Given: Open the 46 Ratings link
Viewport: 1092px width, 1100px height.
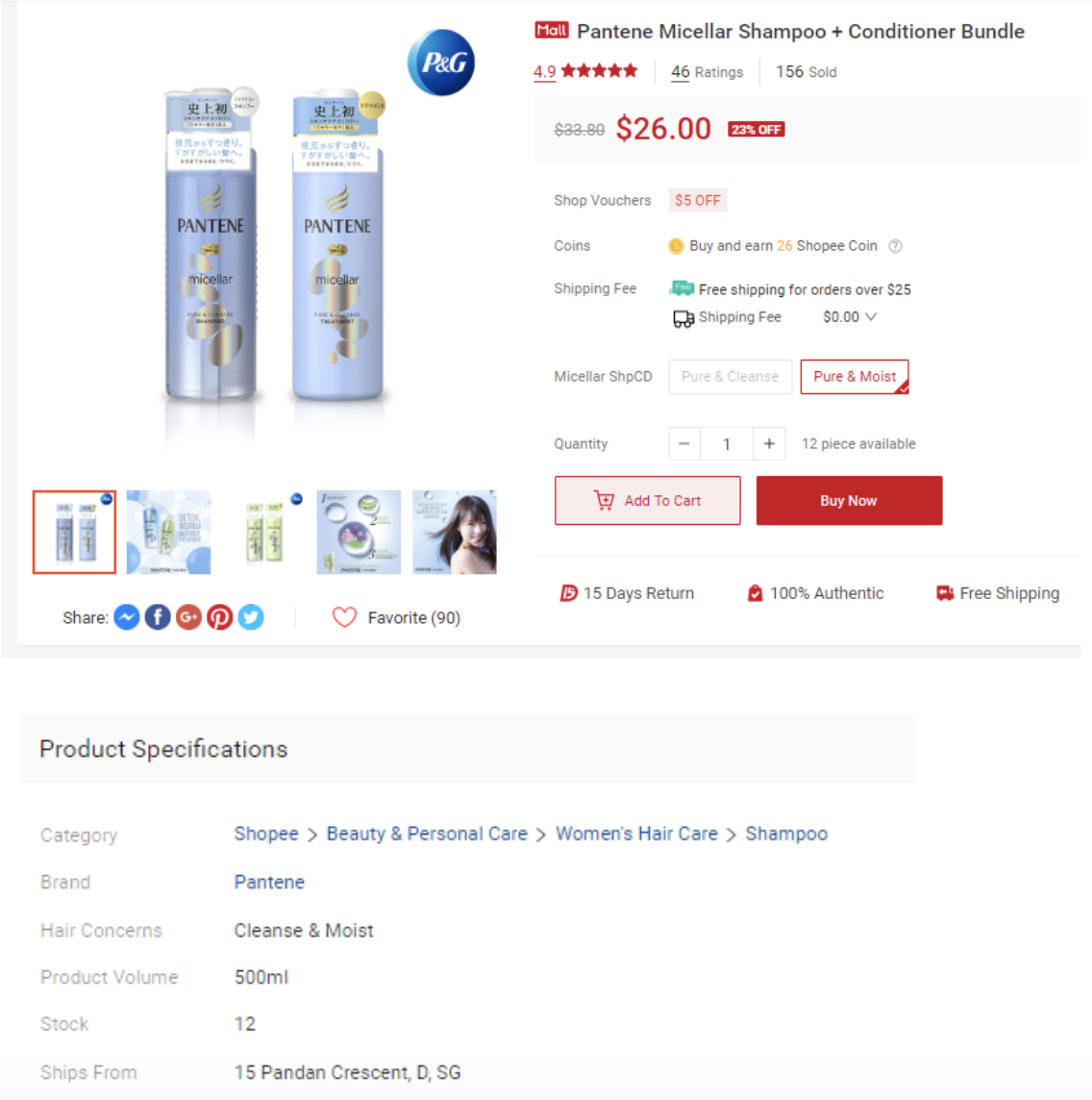Looking at the screenshot, I should (x=707, y=71).
